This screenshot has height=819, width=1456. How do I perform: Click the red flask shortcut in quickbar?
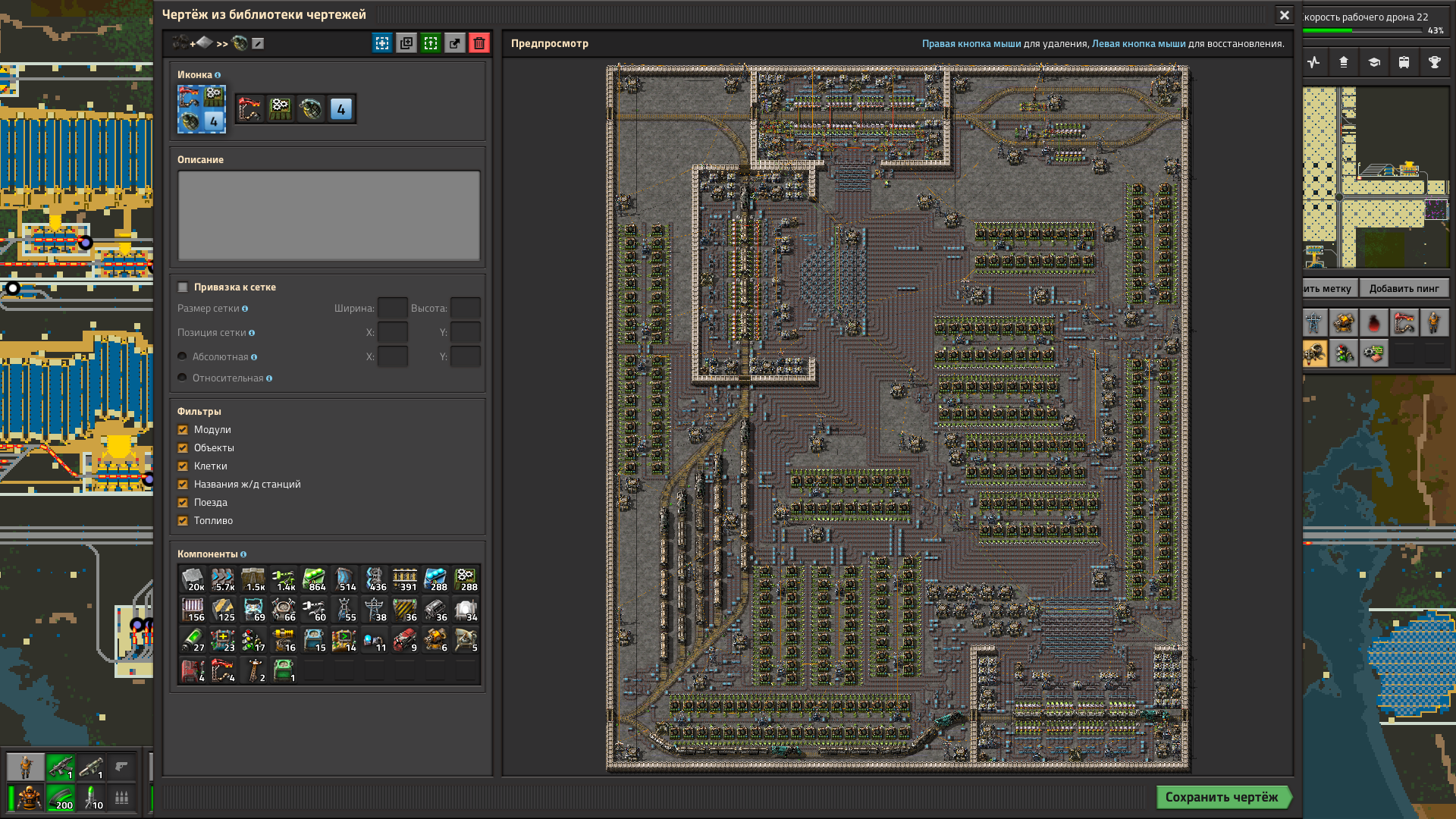[1374, 323]
